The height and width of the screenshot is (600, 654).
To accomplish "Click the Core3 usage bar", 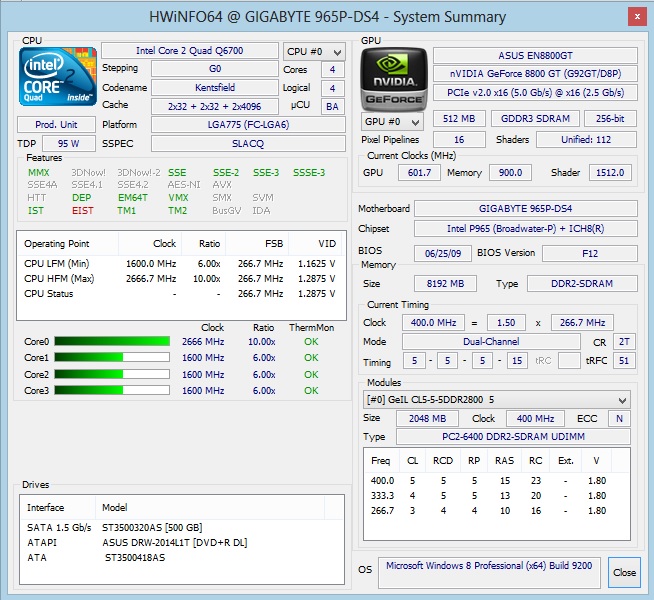I will coord(112,391).
